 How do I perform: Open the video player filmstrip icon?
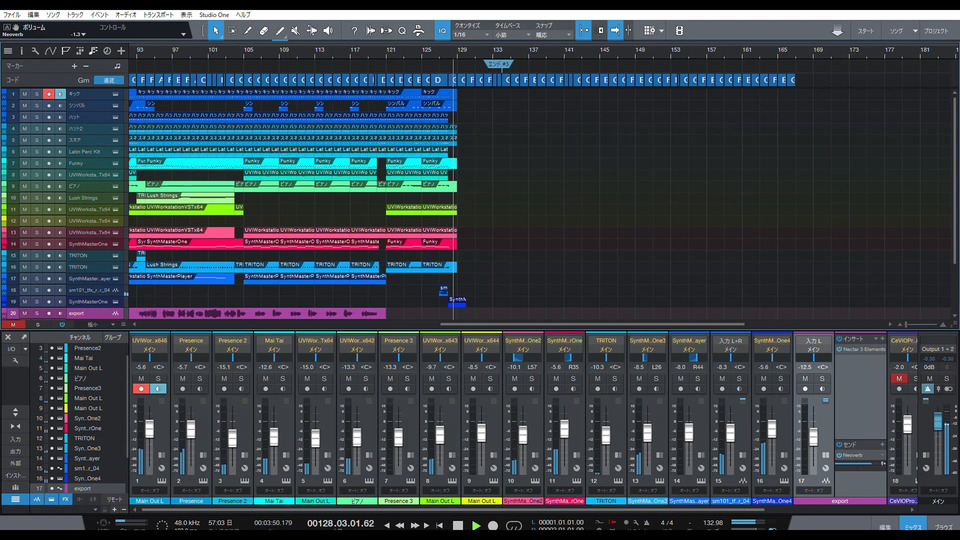pos(679,31)
